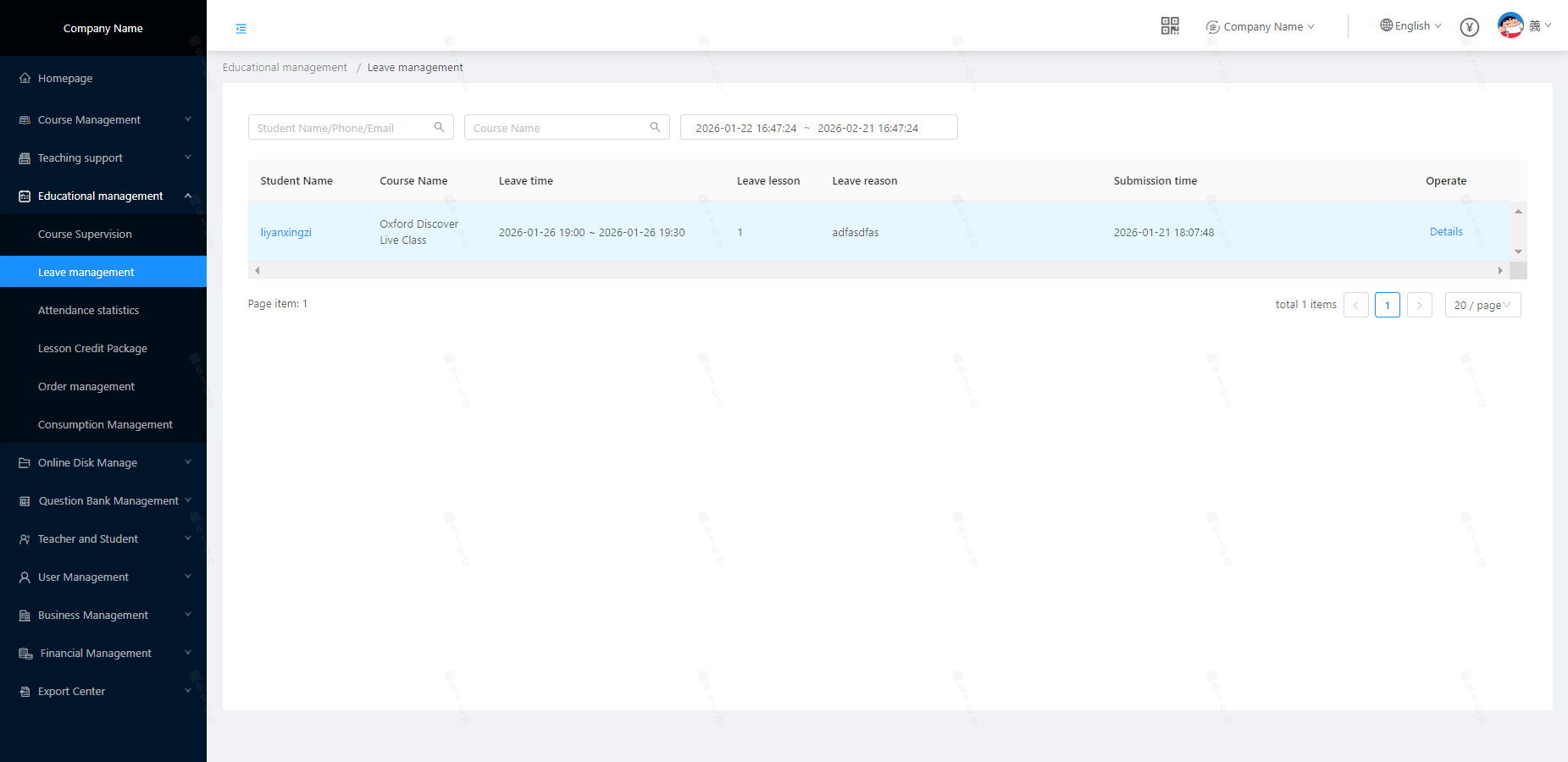1568x762 pixels.
Task: Click the yen currency icon
Action: coord(1469,27)
